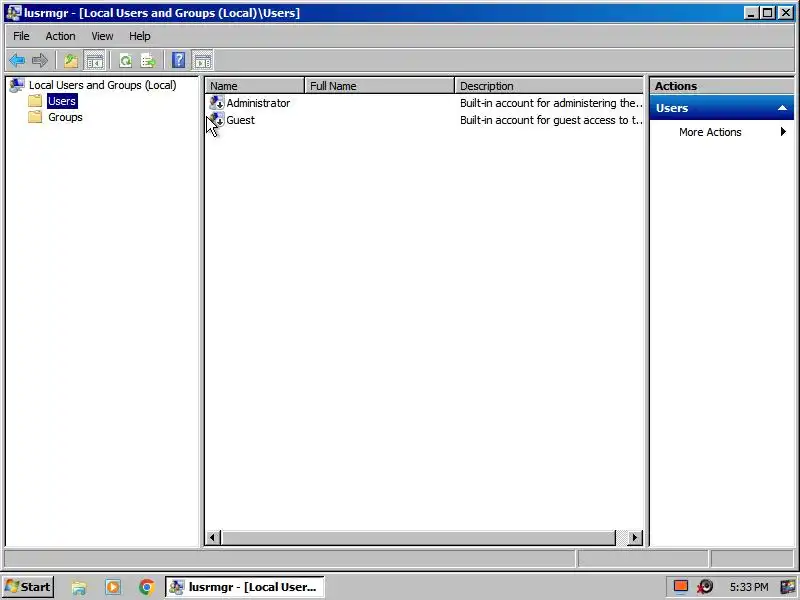Screen dimensions: 800x600
Task: Click the lusrmgr taskbar button
Action: point(244,587)
